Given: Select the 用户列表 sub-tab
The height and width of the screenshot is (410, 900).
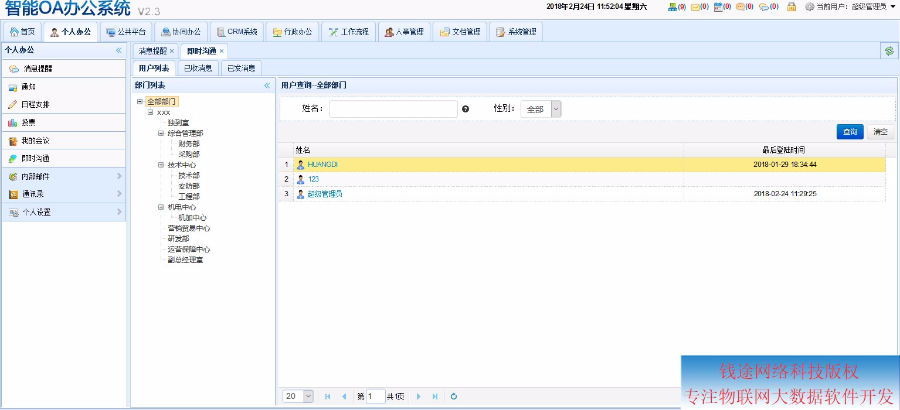Looking at the screenshot, I should [x=154, y=68].
